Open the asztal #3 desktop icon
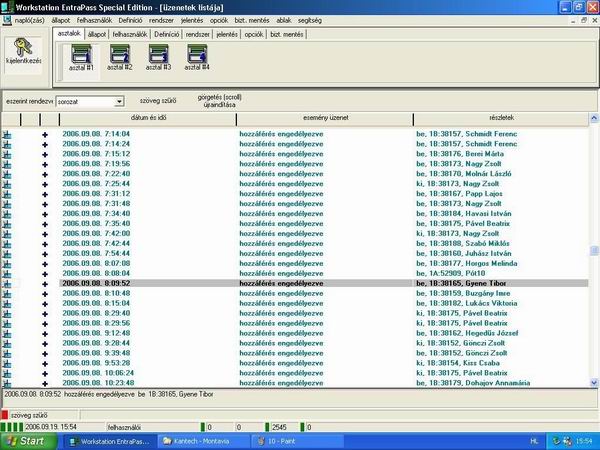The image size is (600, 450). 158,57
